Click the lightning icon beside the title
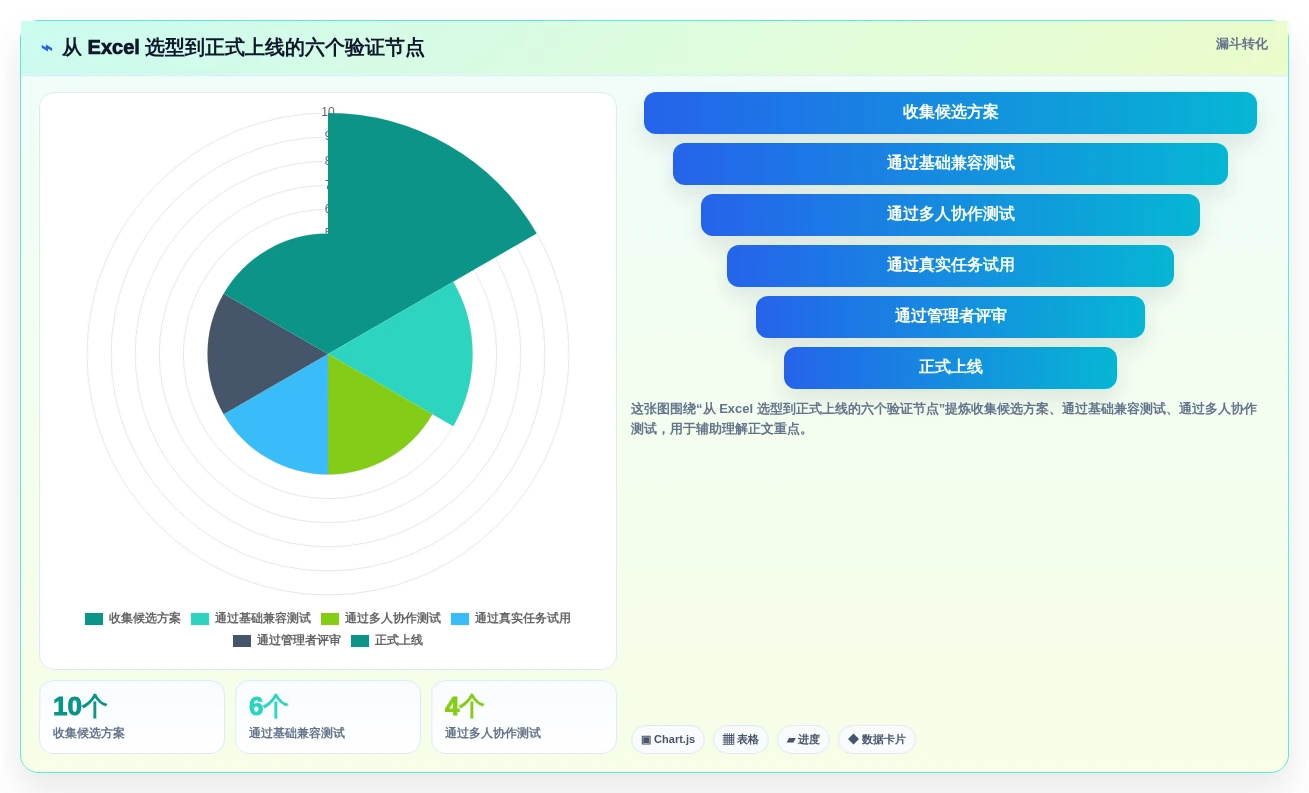The image size is (1309, 793). point(47,48)
